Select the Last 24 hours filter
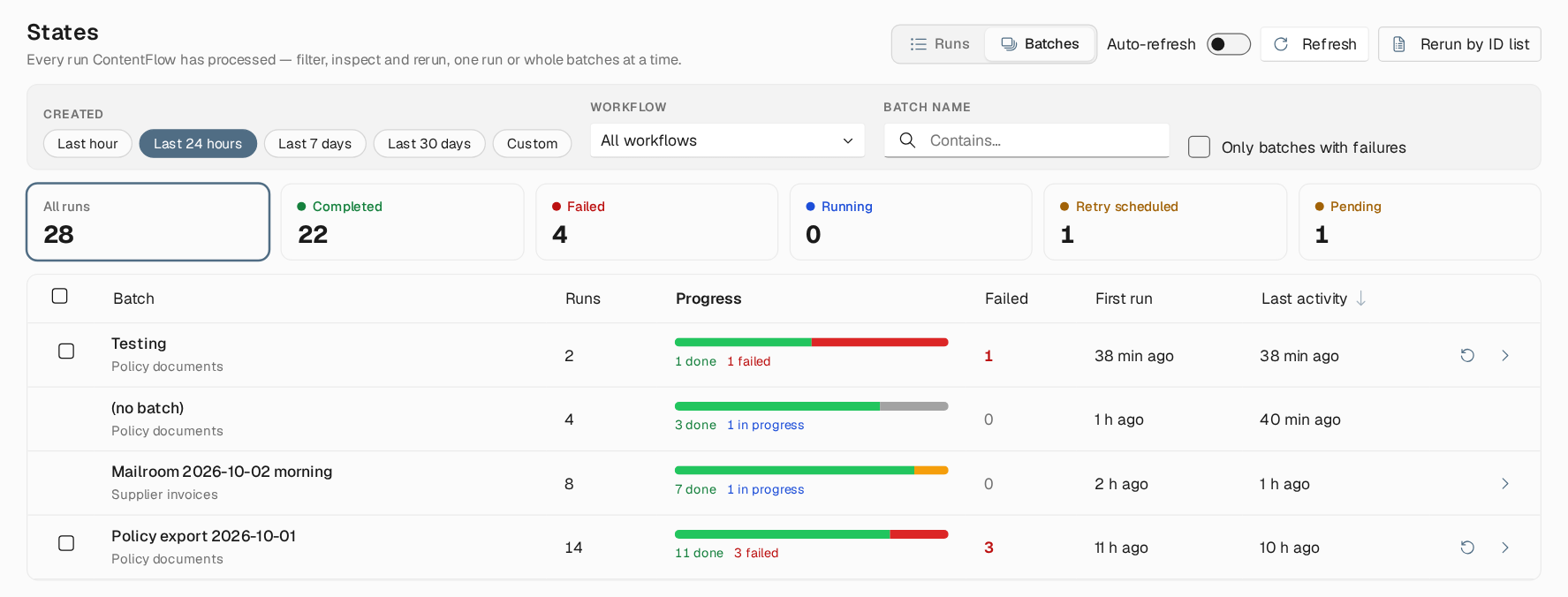Image resolution: width=1568 pixels, height=597 pixels. [198, 144]
